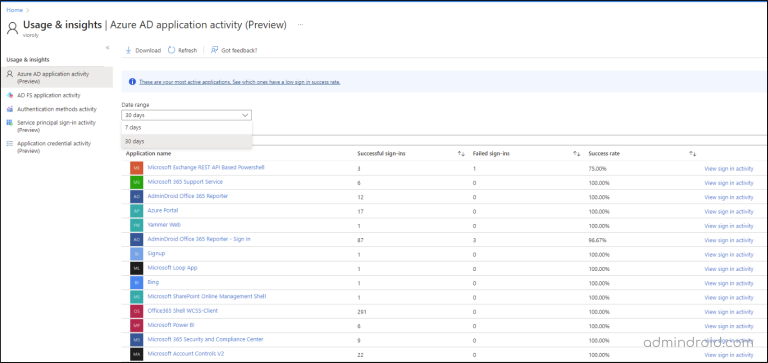
Task: Click the MA icon for Microsoft Account Controls V2
Action: tap(137, 354)
